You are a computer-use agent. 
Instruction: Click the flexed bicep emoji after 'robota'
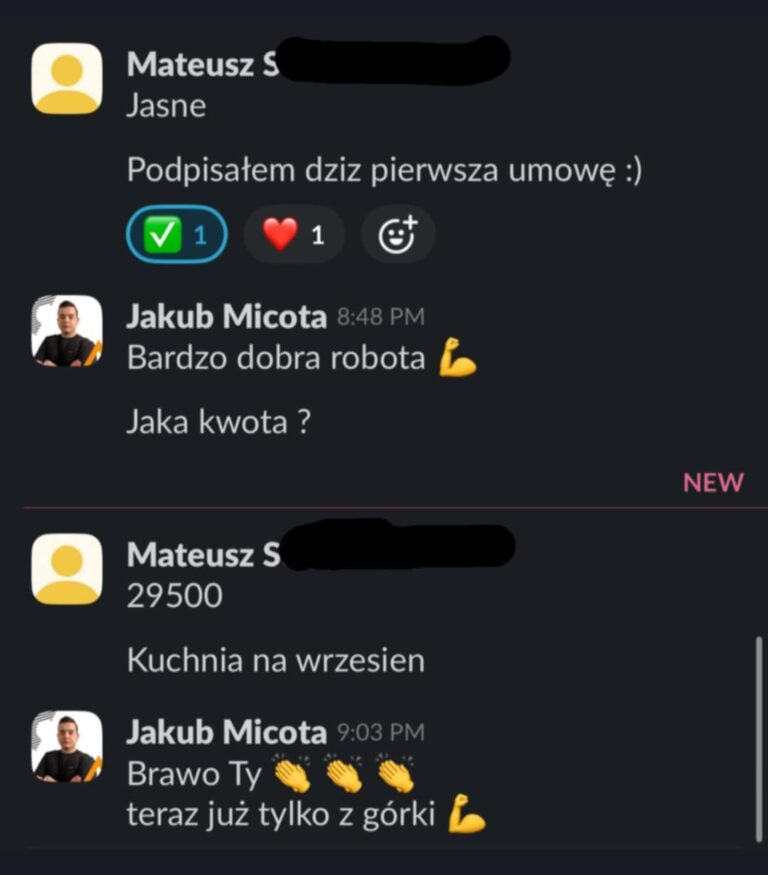[x=458, y=357]
